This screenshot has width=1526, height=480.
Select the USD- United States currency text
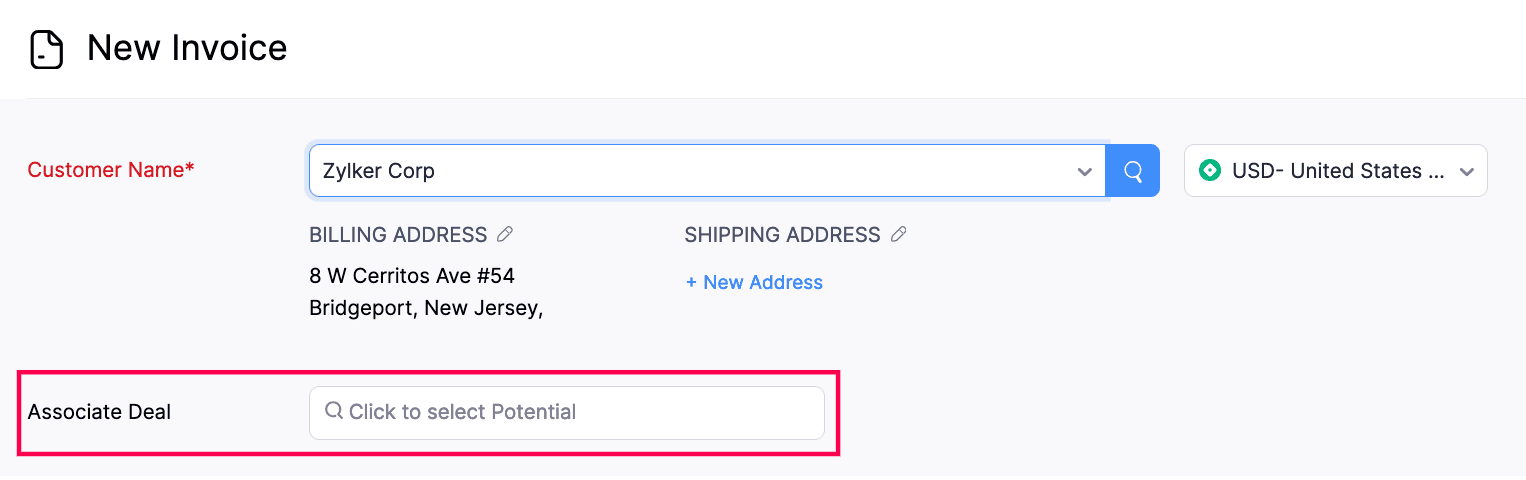click(1338, 171)
